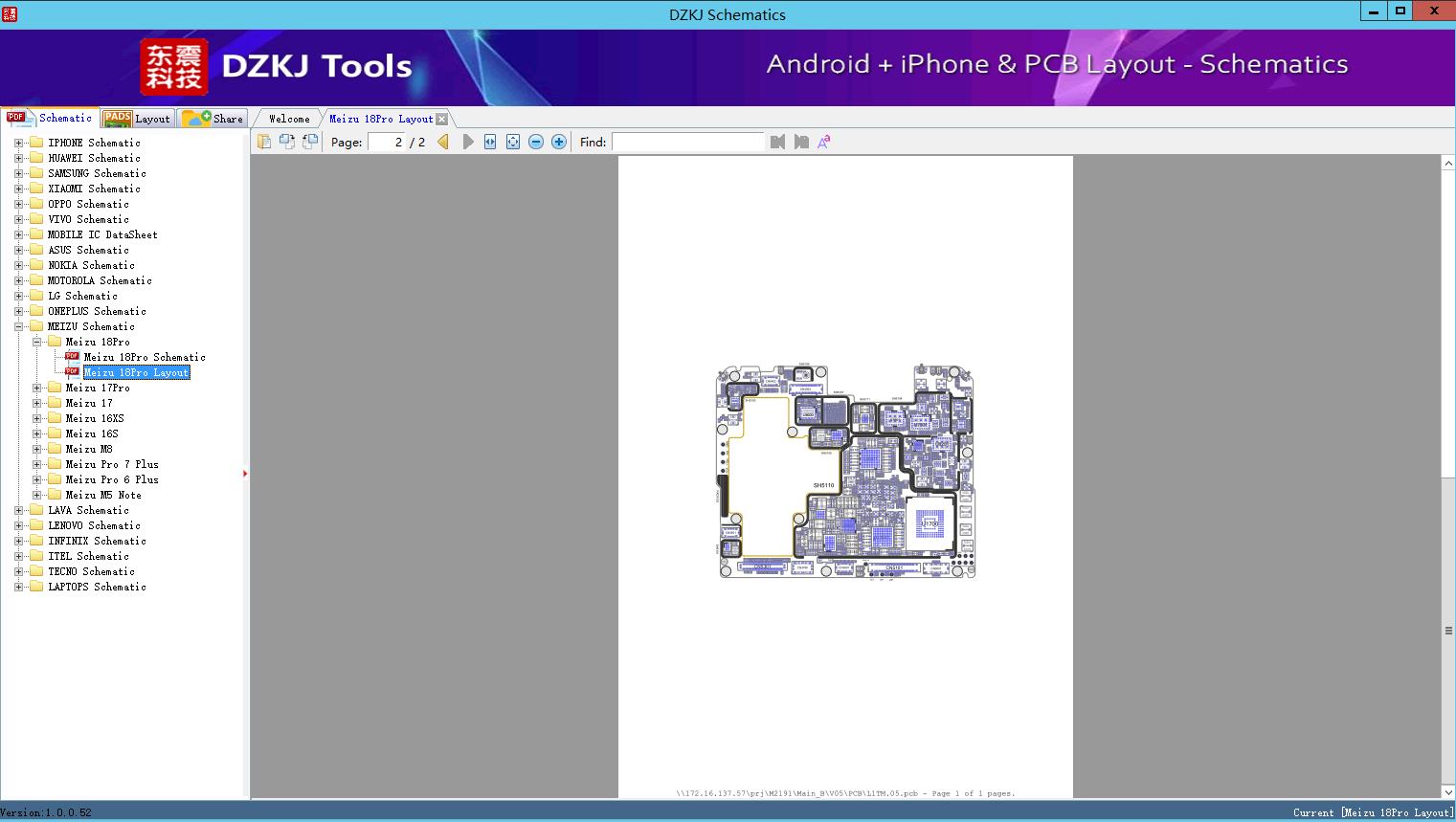Collapse the MEIZU Schematic folder
Screen dimensions: 1456x822
(x=18, y=326)
